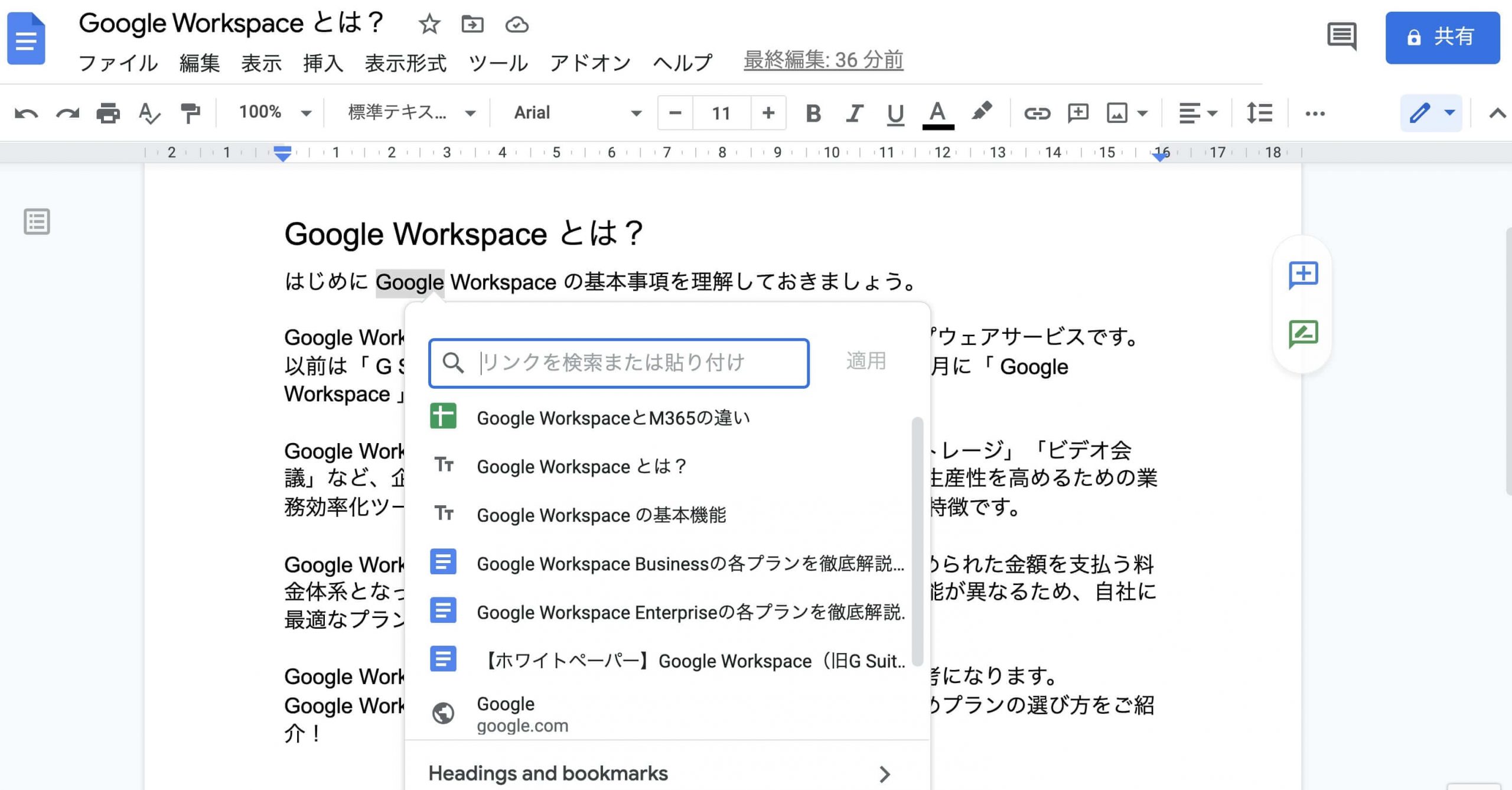Click the page scrollbar on the right
The image size is (1512, 790).
pos(1509,361)
